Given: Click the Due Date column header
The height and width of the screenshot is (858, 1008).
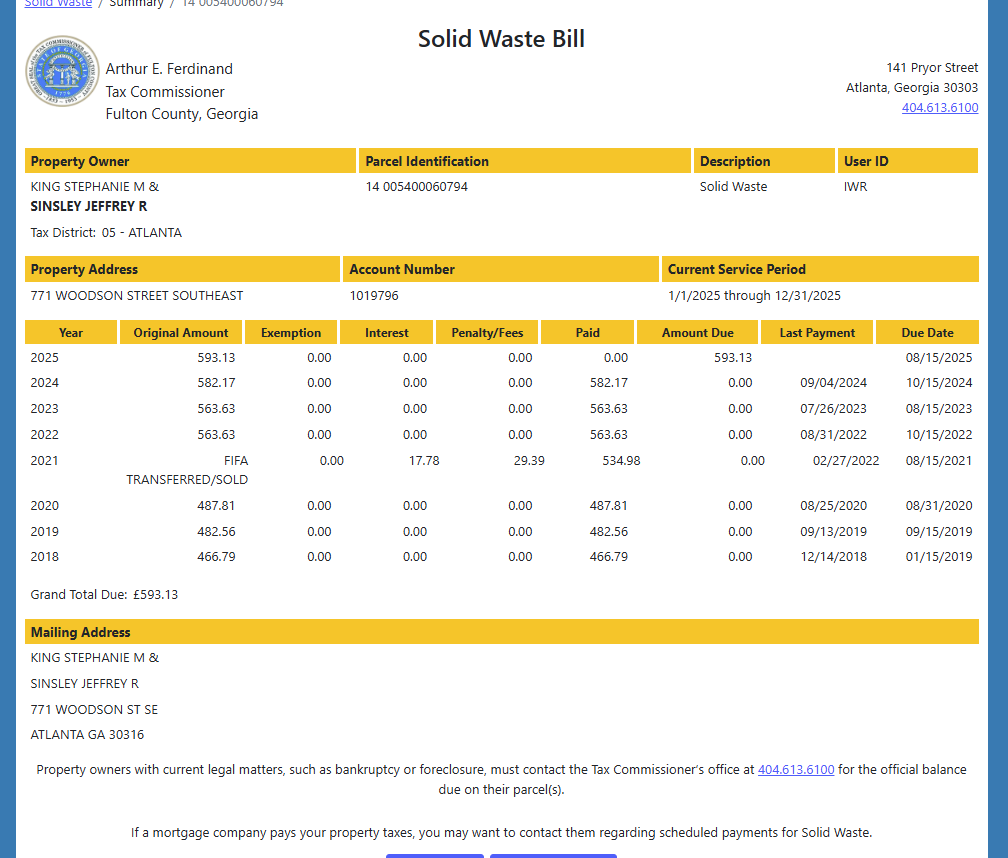Looking at the screenshot, I should 927,333.
